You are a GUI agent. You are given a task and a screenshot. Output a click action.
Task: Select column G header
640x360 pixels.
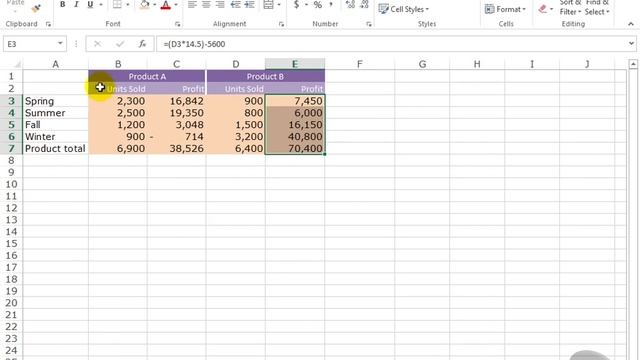(422, 64)
